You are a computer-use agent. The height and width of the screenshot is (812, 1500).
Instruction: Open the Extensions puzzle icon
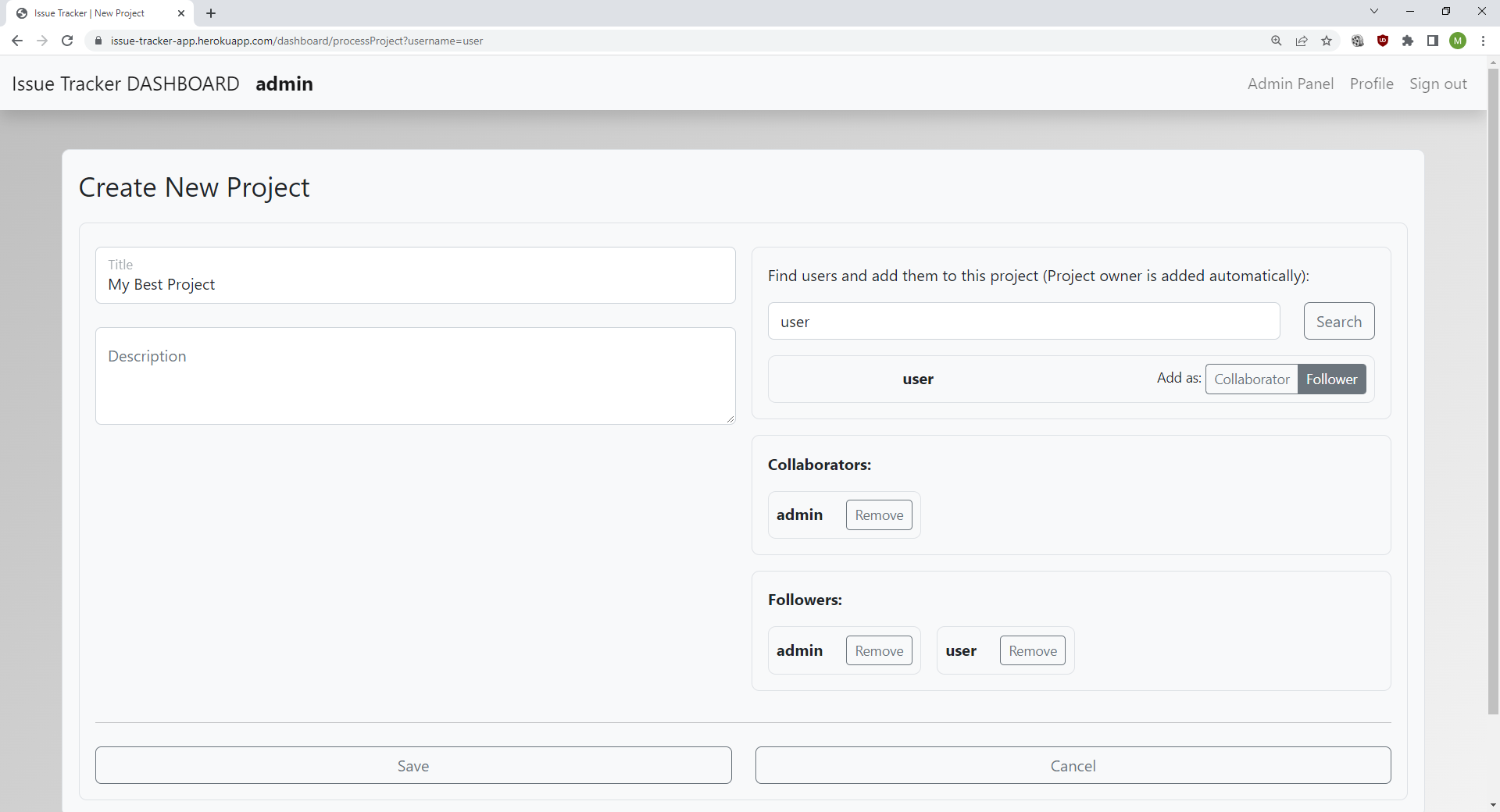(x=1408, y=41)
